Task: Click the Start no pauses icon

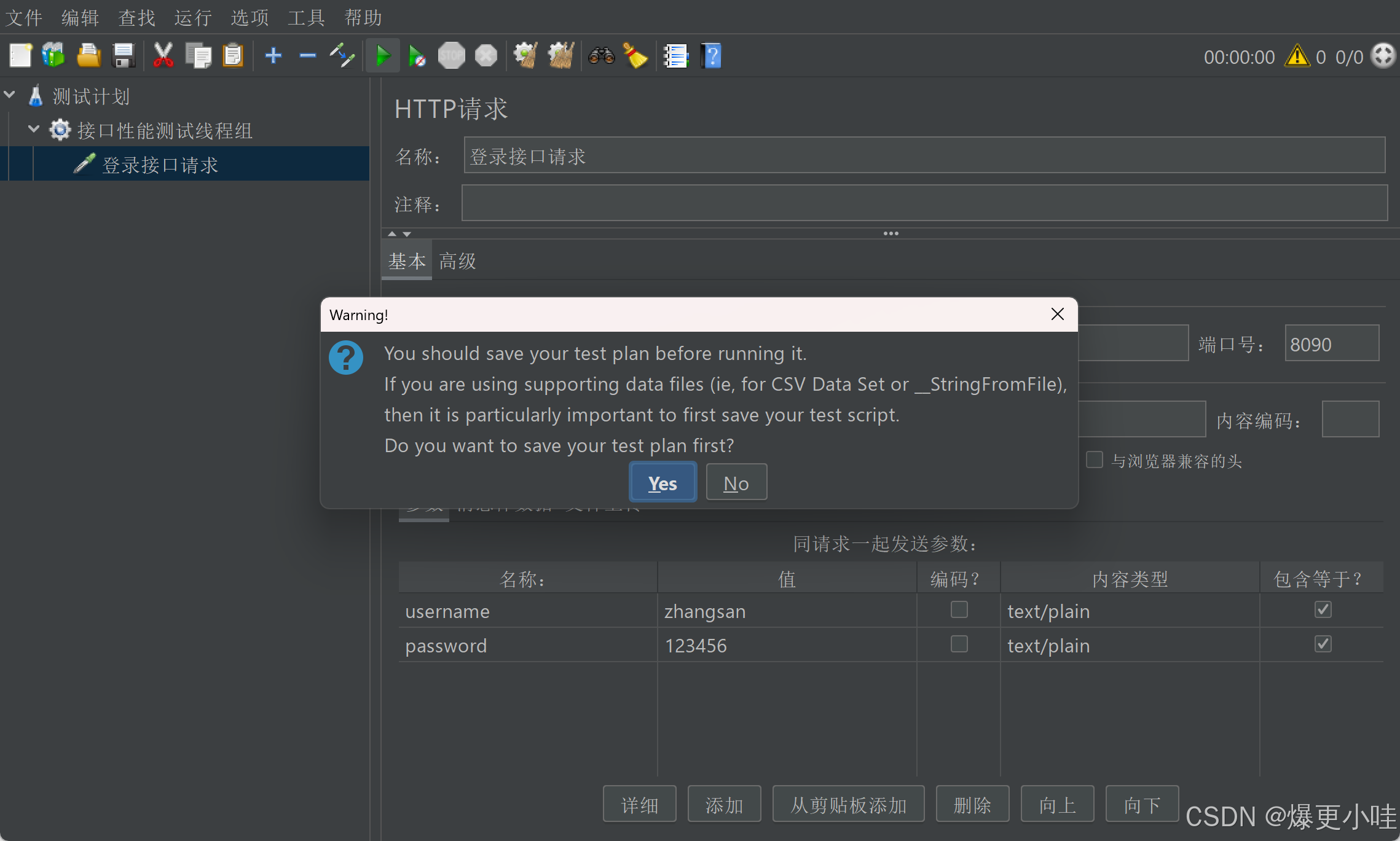Action: (417, 56)
